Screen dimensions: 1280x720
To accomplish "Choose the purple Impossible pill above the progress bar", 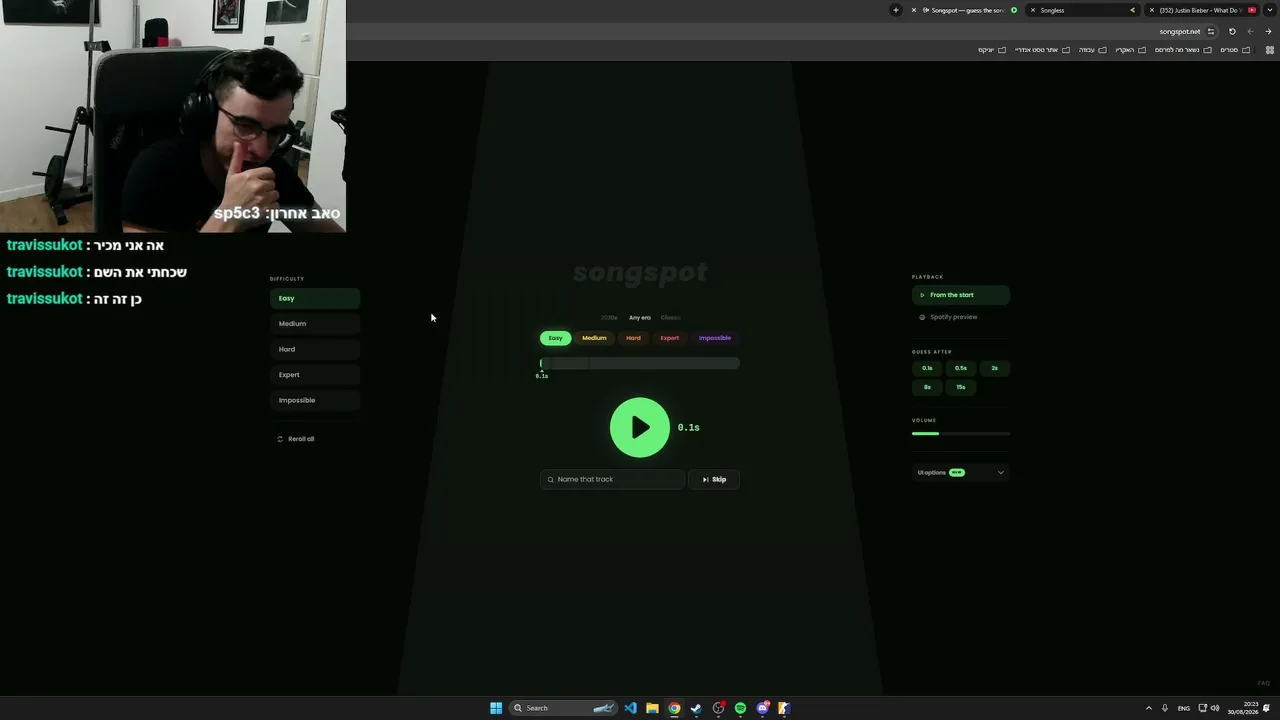I will (x=715, y=338).
